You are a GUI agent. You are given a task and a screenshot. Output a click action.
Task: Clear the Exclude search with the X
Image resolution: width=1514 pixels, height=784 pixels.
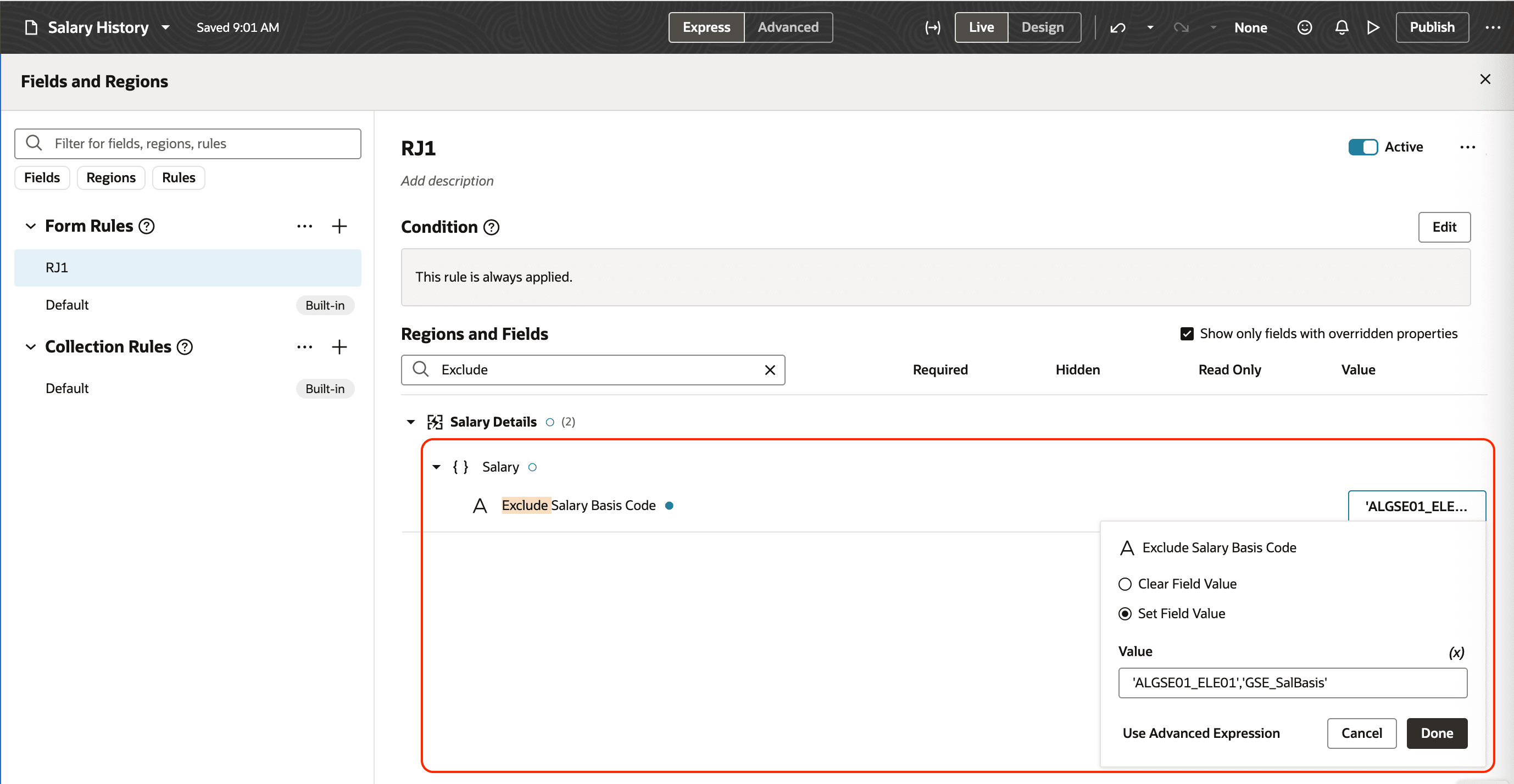click(x=770, y=370)
